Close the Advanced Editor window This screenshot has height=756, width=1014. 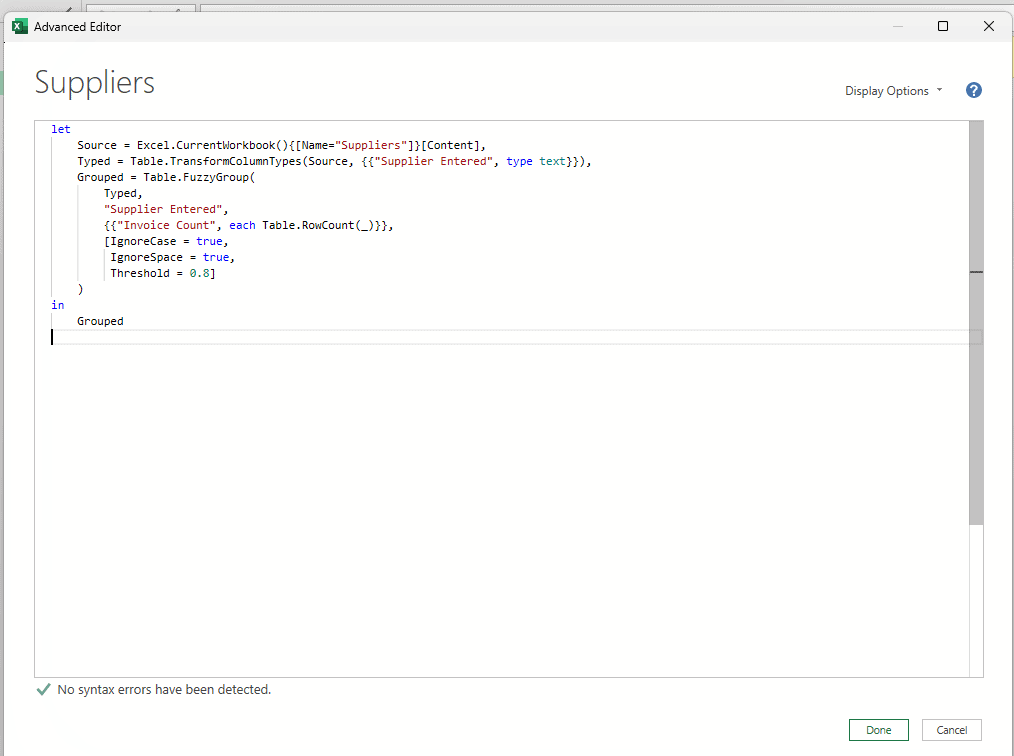click(988, 26)
